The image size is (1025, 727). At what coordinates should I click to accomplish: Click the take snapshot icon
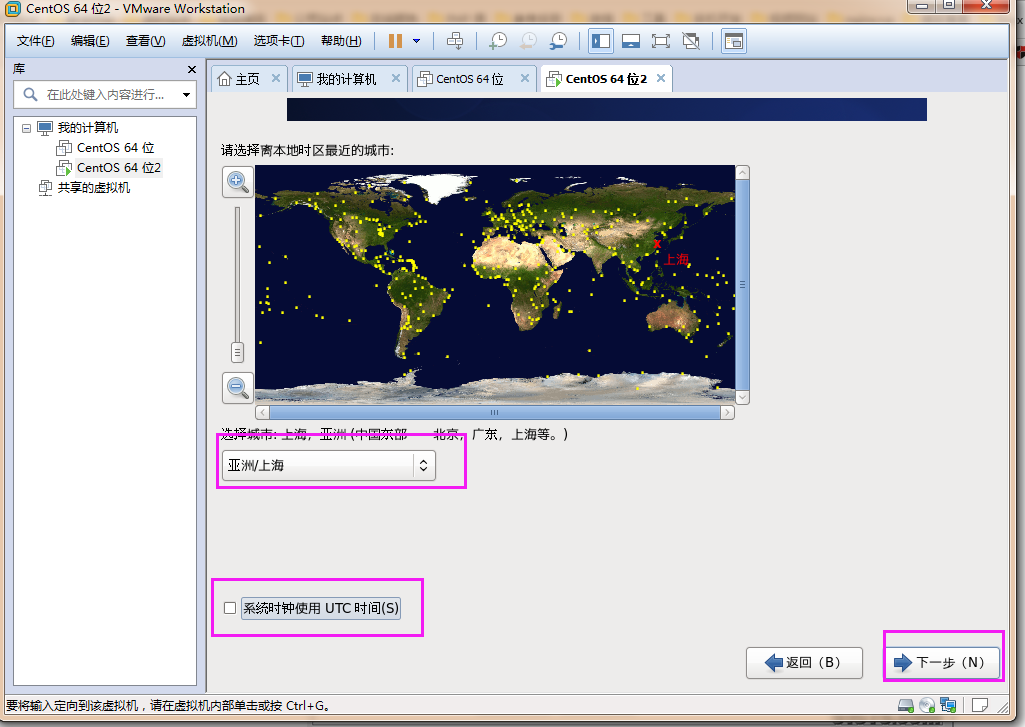coord(497,41)
